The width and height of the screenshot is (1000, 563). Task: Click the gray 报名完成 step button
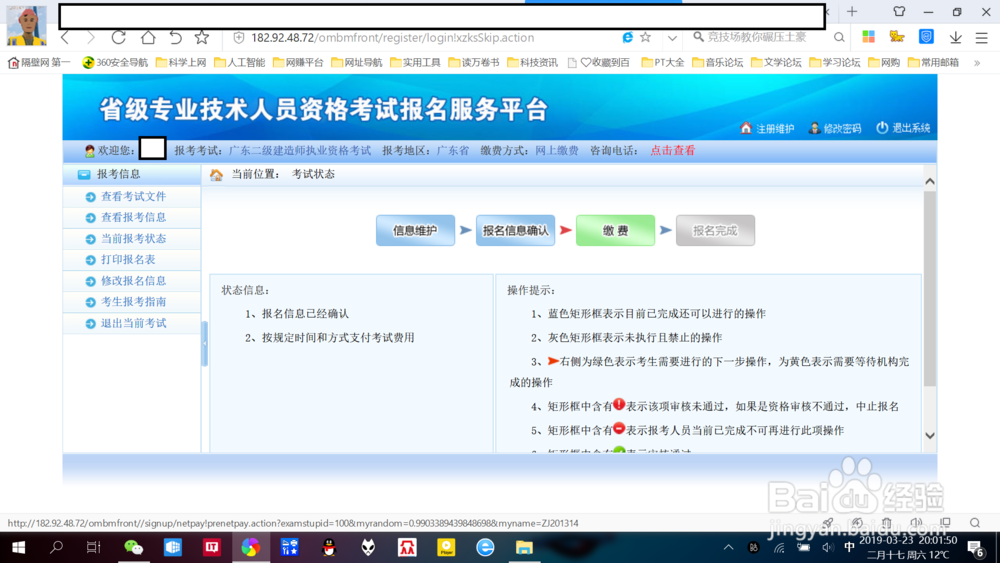click(716, 230)
